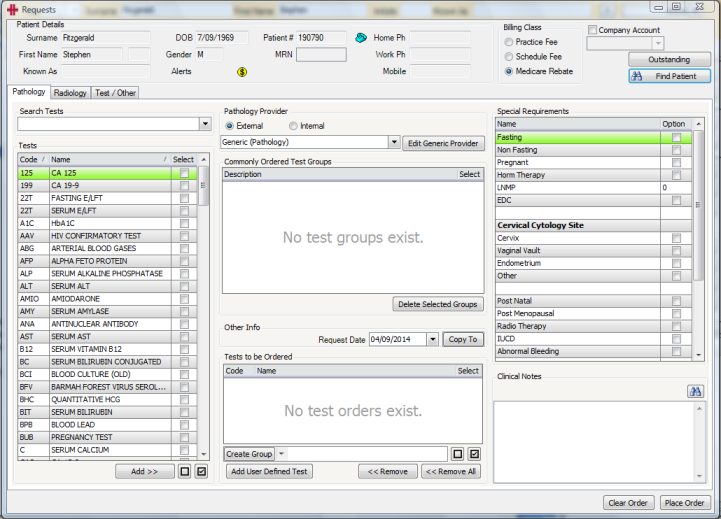
Task: Click the Special Requirements scrollbar thumb
Action: 698,205
